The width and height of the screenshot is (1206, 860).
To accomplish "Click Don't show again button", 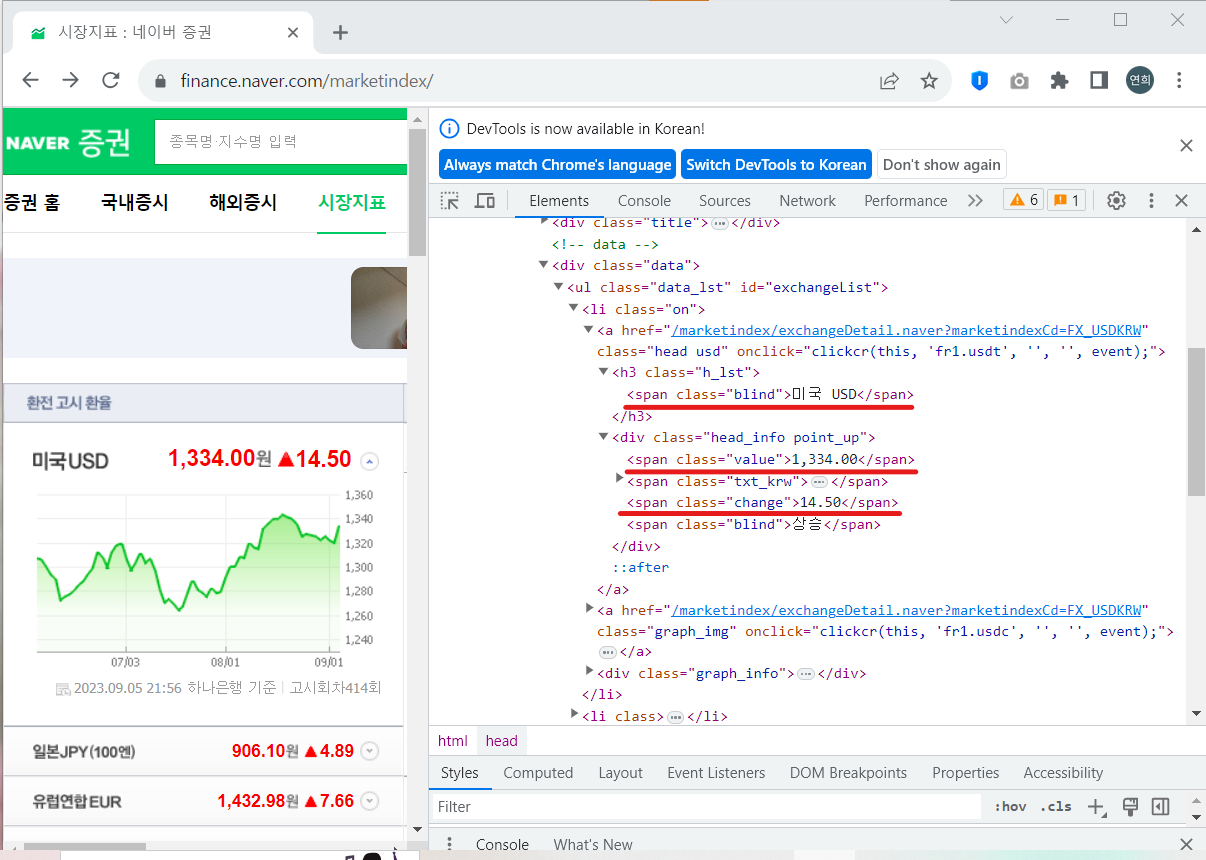I will [941, 165].
